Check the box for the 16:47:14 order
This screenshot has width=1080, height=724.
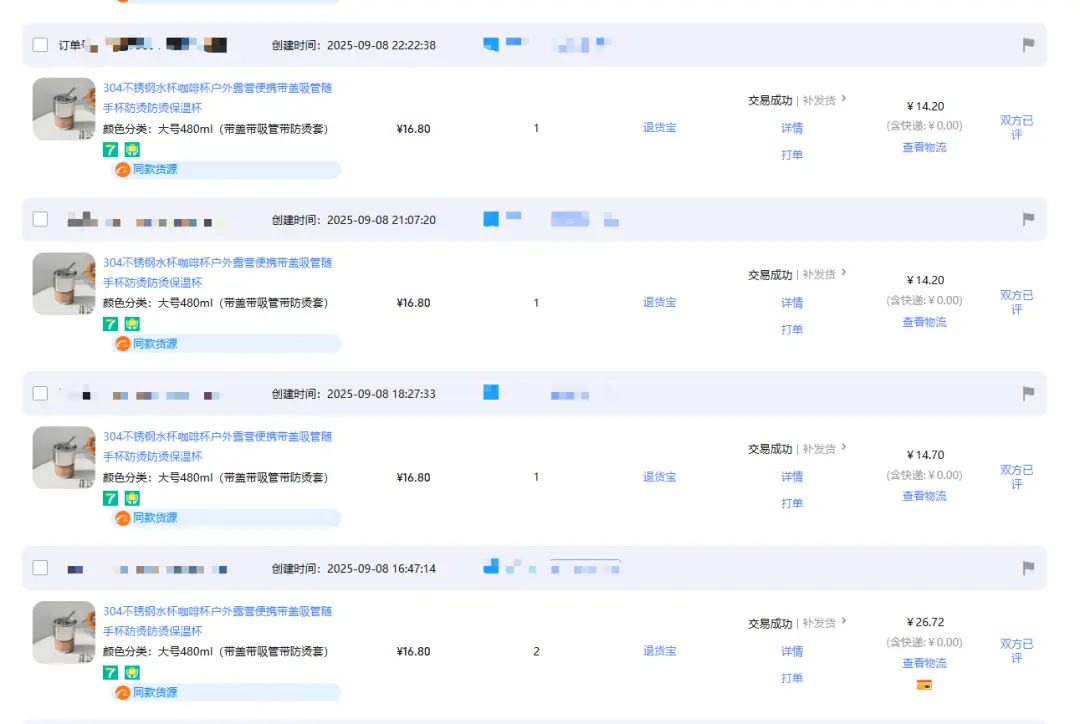point(40,568)
